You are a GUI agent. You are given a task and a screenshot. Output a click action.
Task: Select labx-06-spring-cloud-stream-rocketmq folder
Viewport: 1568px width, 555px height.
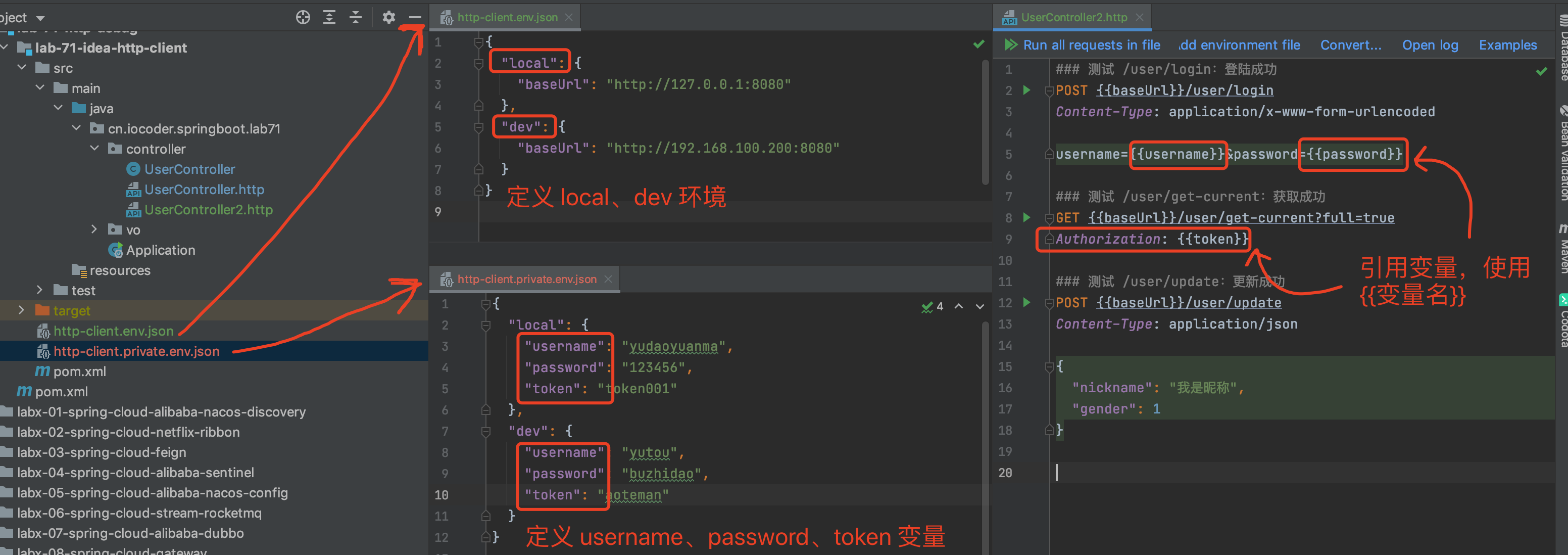coord(139,513)
